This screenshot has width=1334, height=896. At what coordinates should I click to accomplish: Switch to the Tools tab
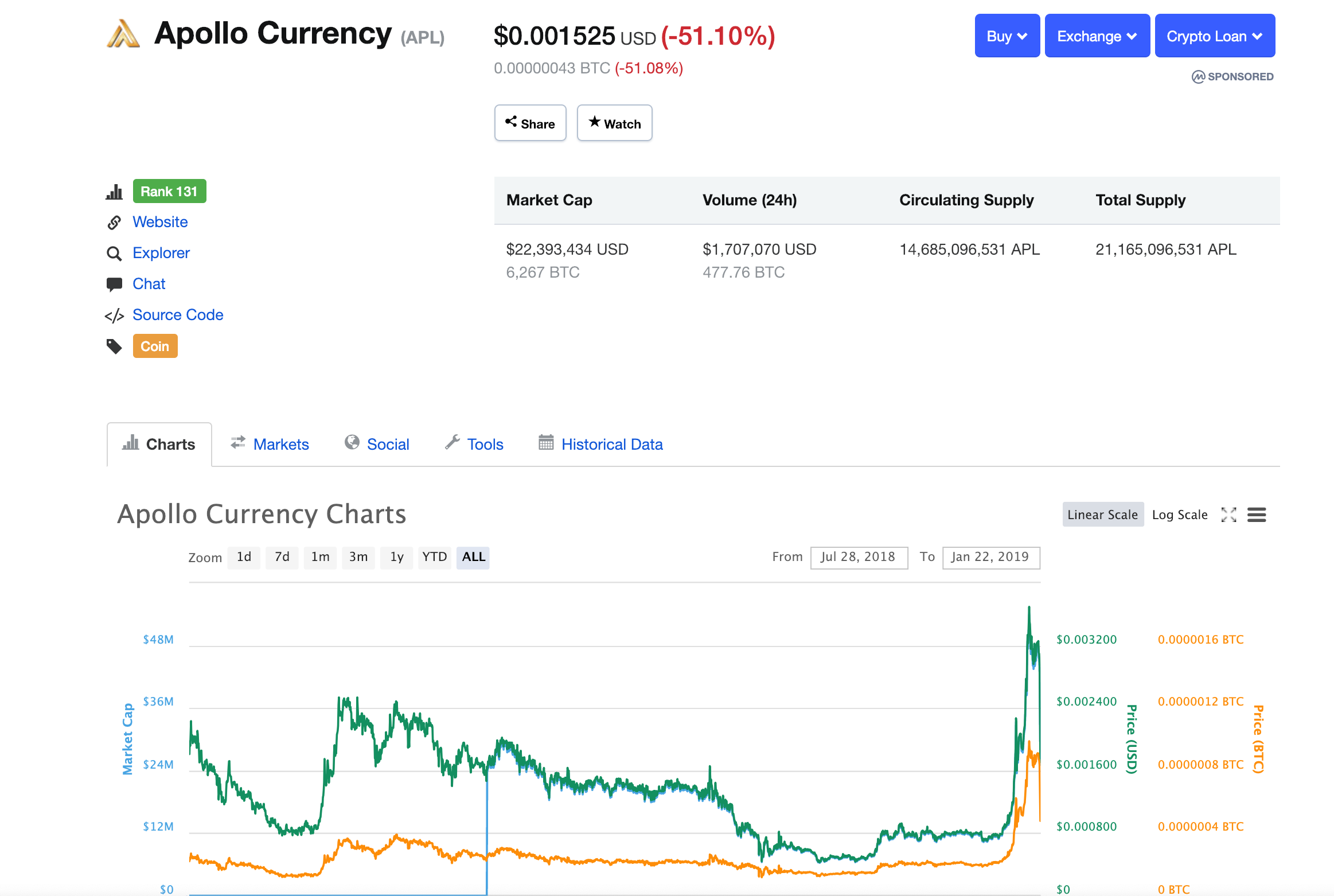click(485, 444)
